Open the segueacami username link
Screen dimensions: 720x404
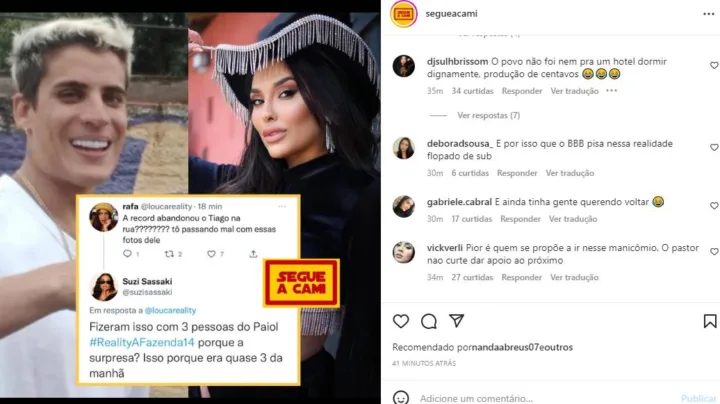[x=451, y=14]
